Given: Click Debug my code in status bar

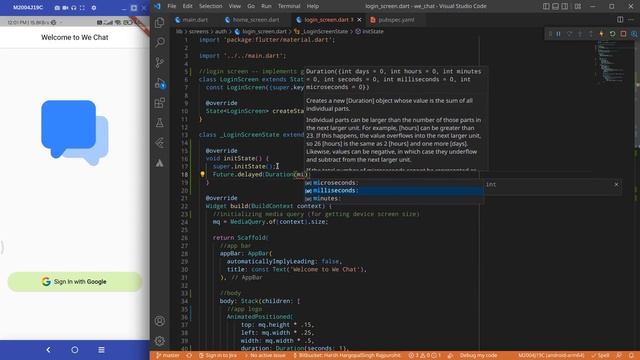Looking at the screenshot, I should tap(478, 356).
